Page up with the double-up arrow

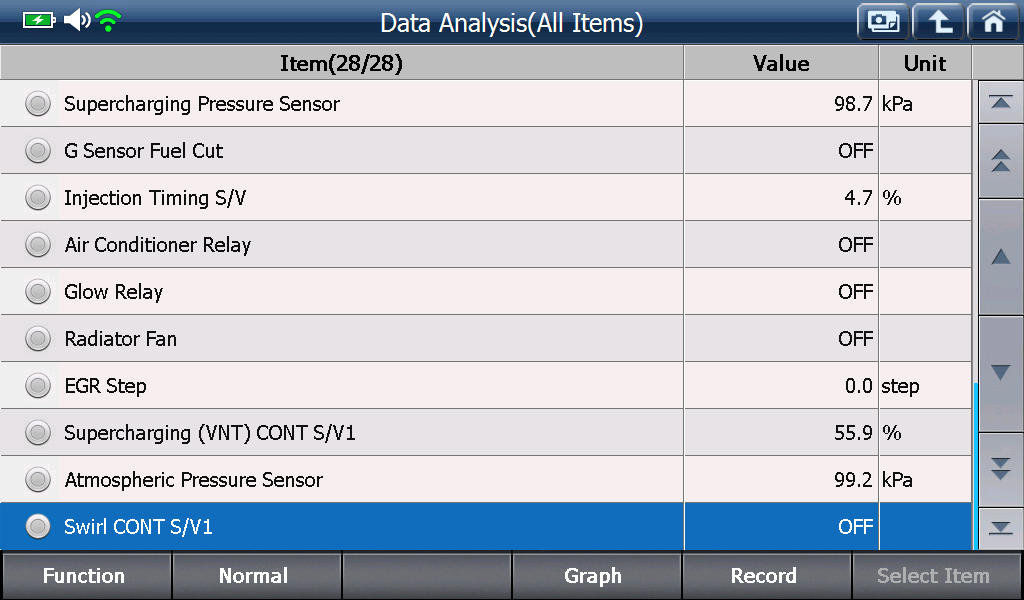tap(1000, 161)
